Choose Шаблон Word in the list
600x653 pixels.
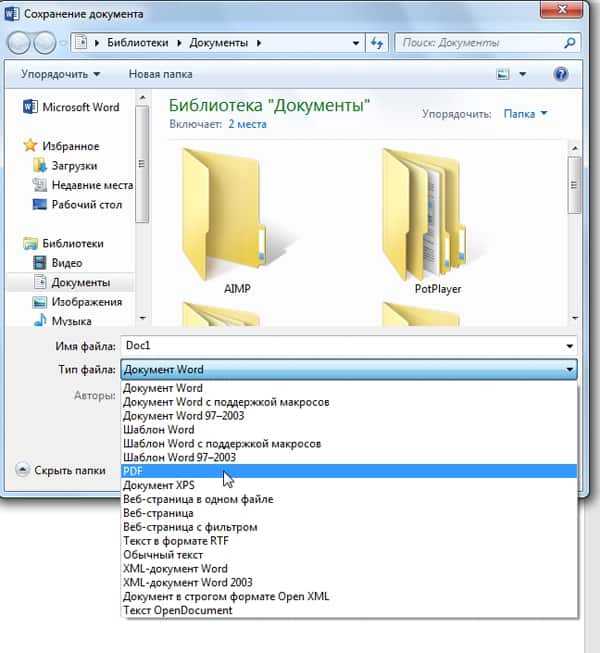349,430
